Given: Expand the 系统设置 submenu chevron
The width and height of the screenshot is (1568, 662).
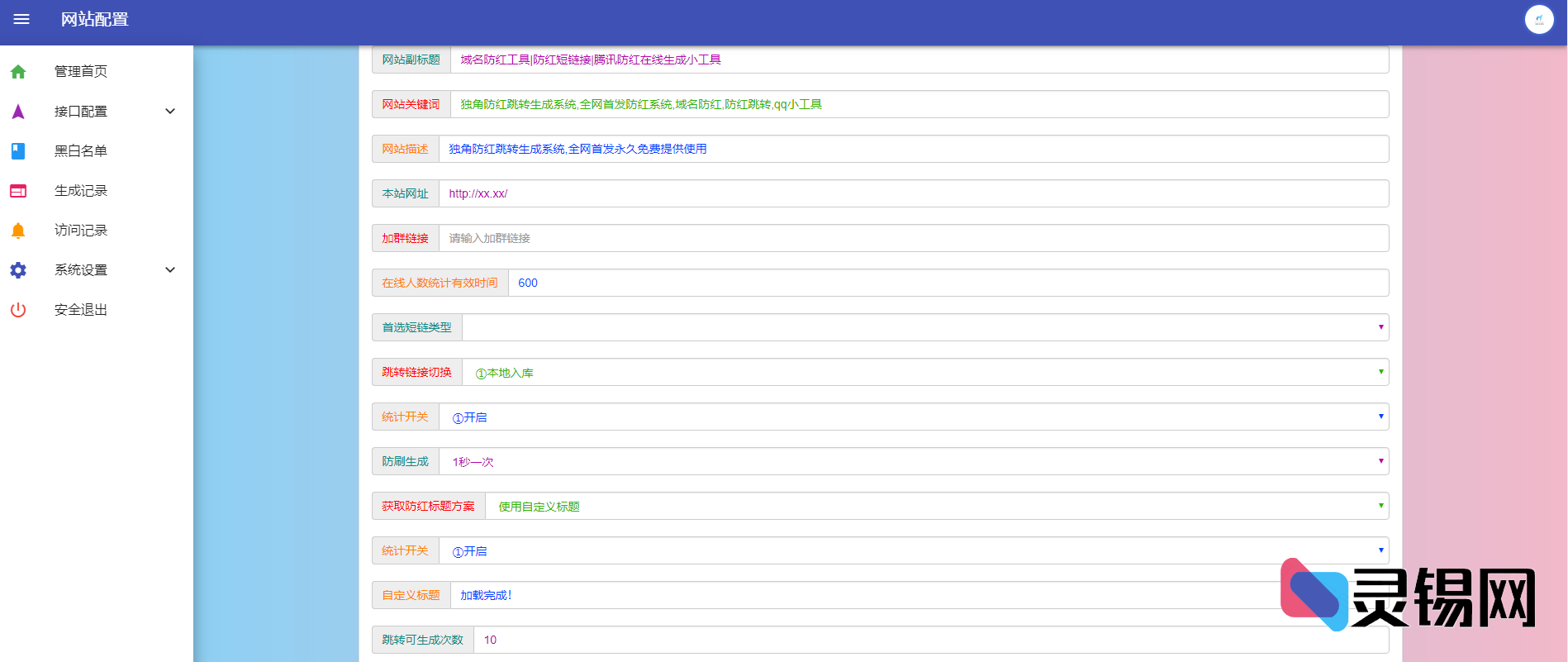Looking at the screenshot, I should point(170,270).
